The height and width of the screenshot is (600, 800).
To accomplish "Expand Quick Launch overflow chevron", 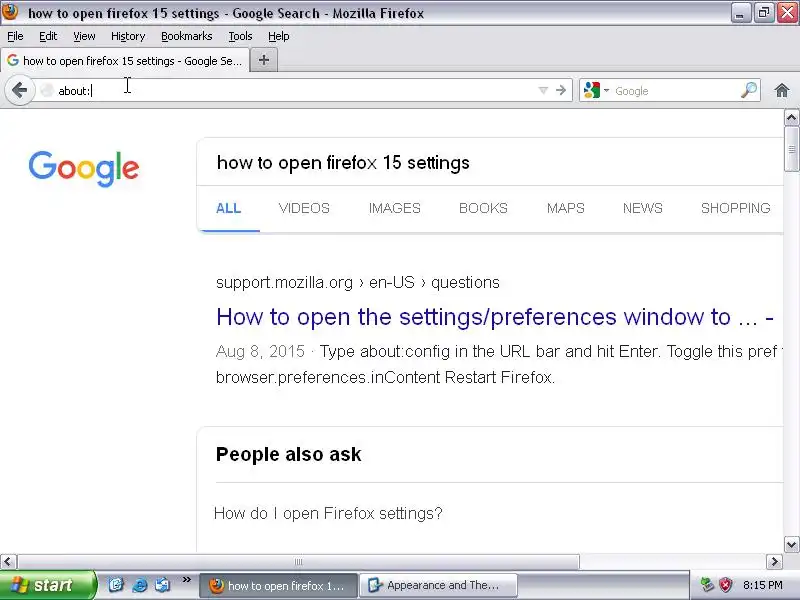I will (186, 580).
